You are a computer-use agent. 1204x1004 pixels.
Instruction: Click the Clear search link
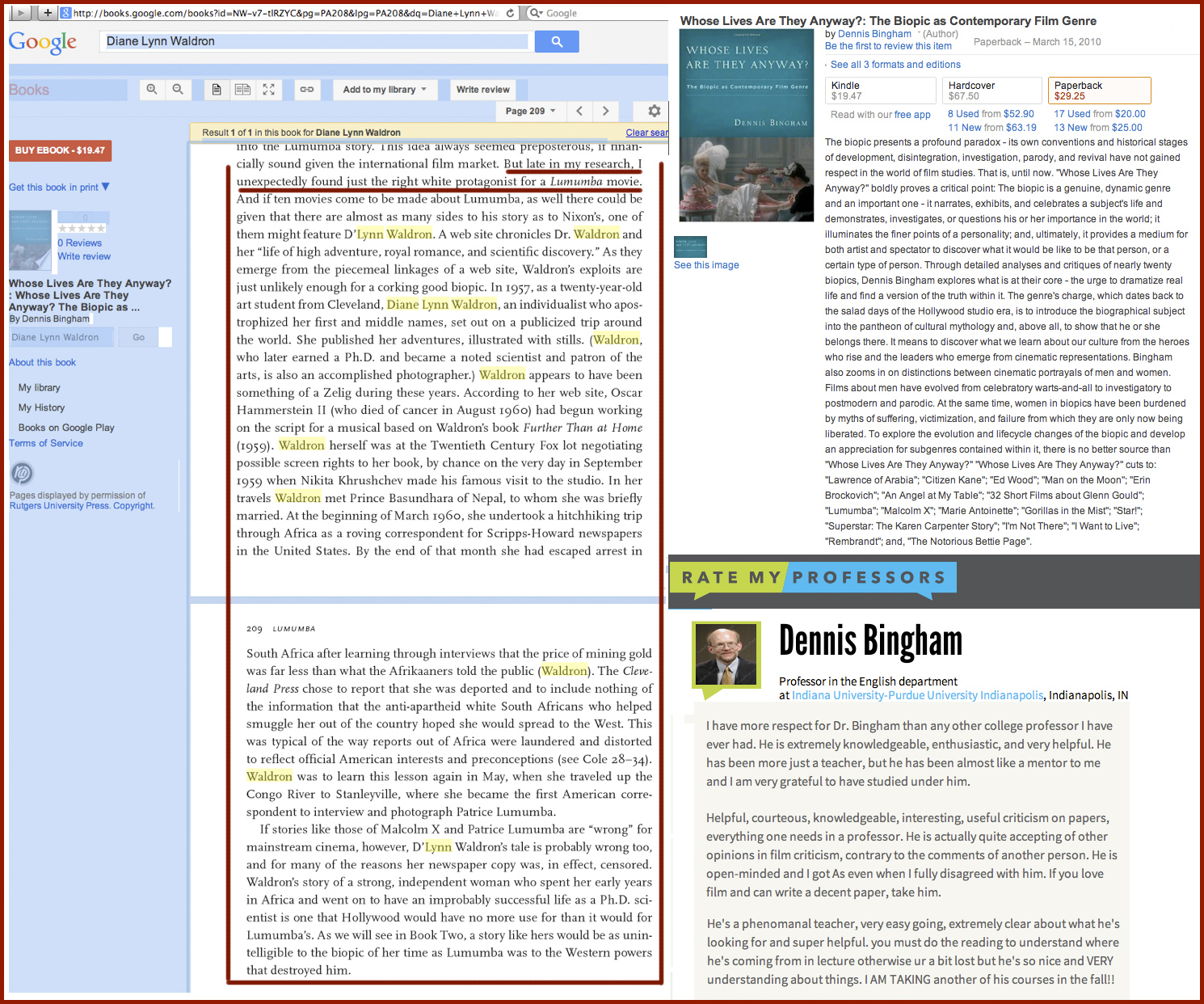pos(646,133)
